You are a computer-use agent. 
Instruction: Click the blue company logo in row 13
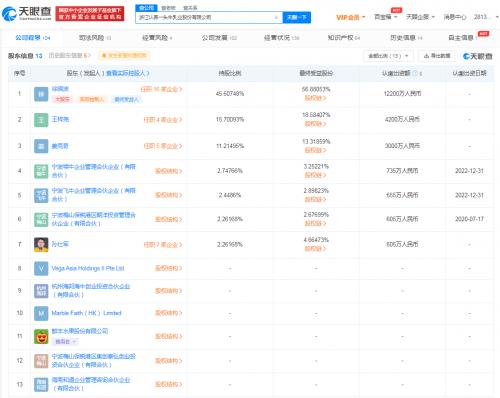(41, 384)
